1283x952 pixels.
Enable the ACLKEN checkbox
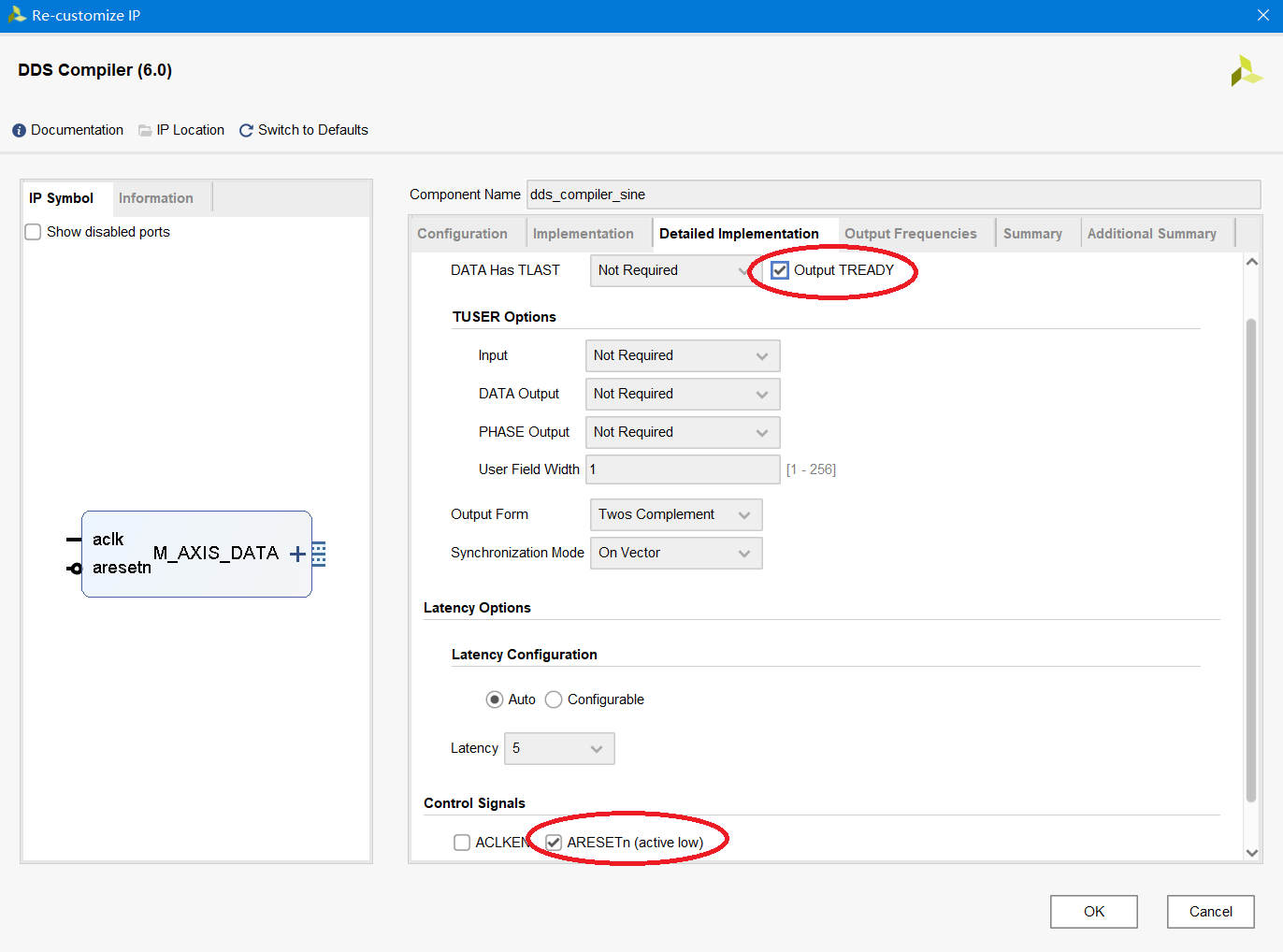[x=462, y=843]
